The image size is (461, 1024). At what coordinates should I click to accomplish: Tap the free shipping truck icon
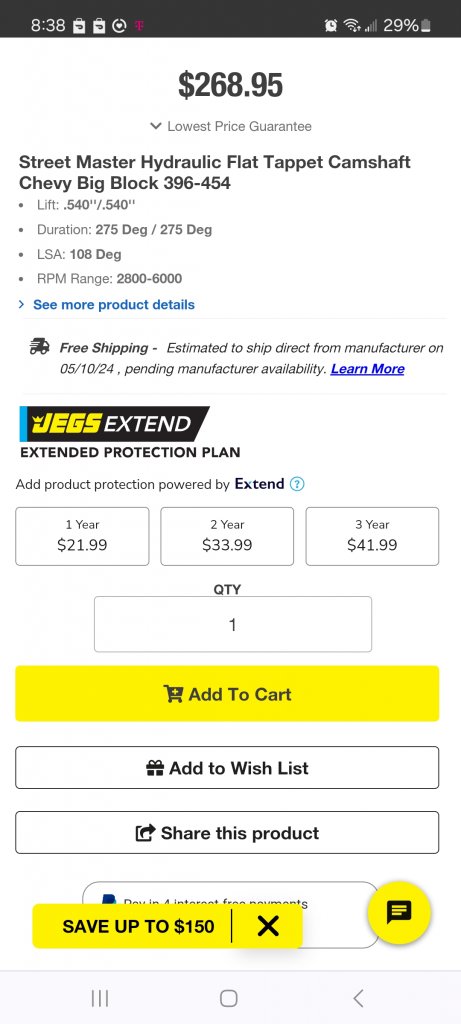pos(39,347)
